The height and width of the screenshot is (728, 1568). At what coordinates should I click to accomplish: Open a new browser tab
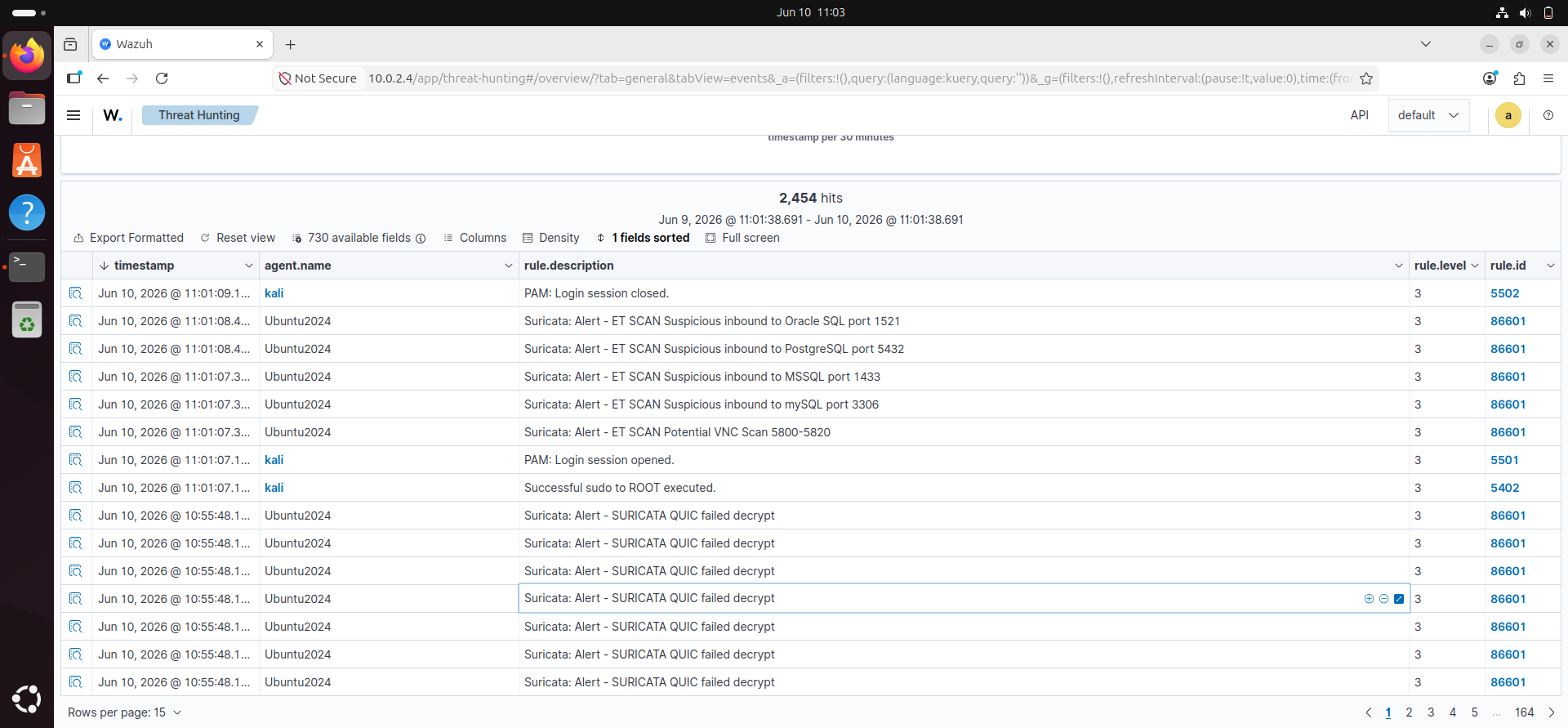(290, 45)
